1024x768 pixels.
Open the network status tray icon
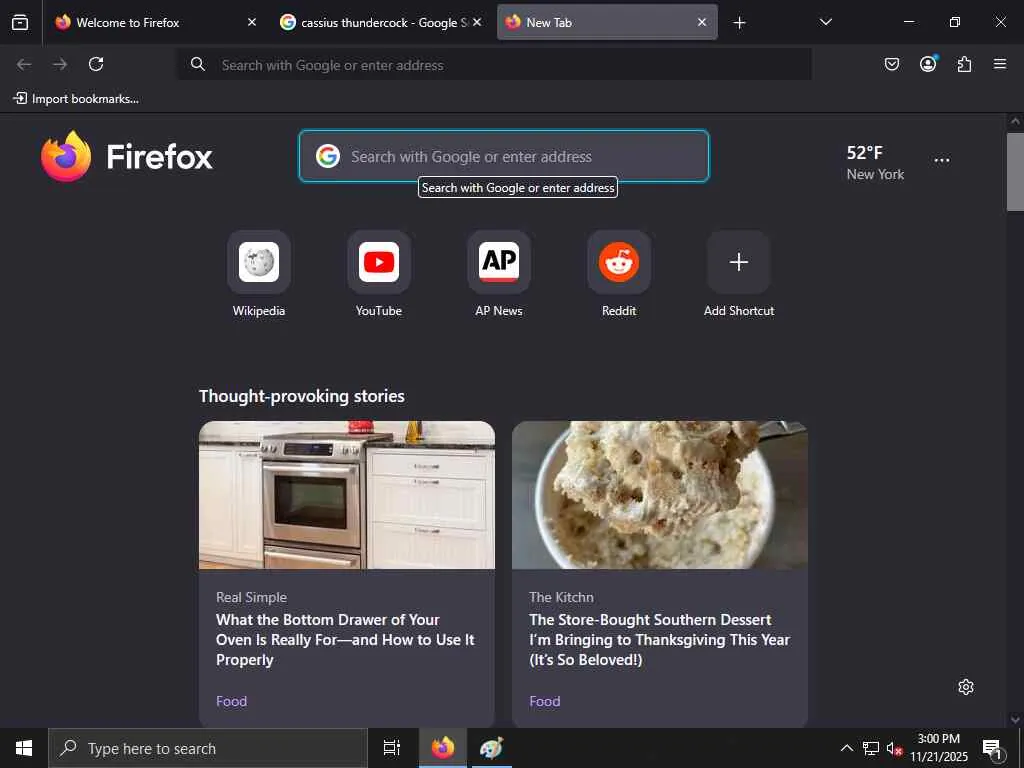tap(871, 748)
